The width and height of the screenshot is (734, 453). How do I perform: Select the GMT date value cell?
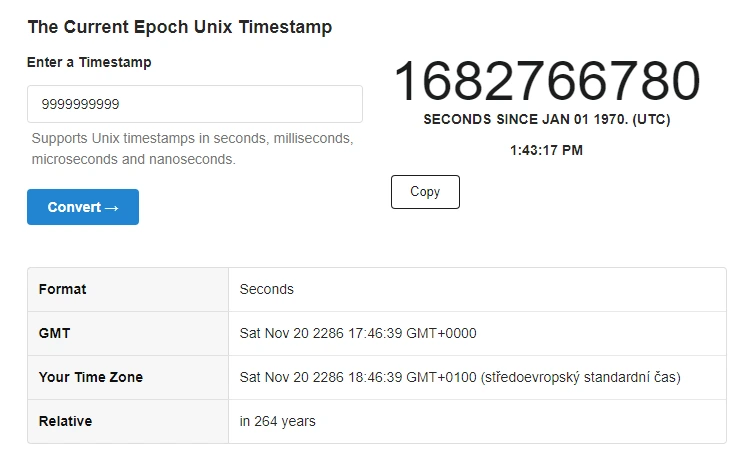[477, 333]
